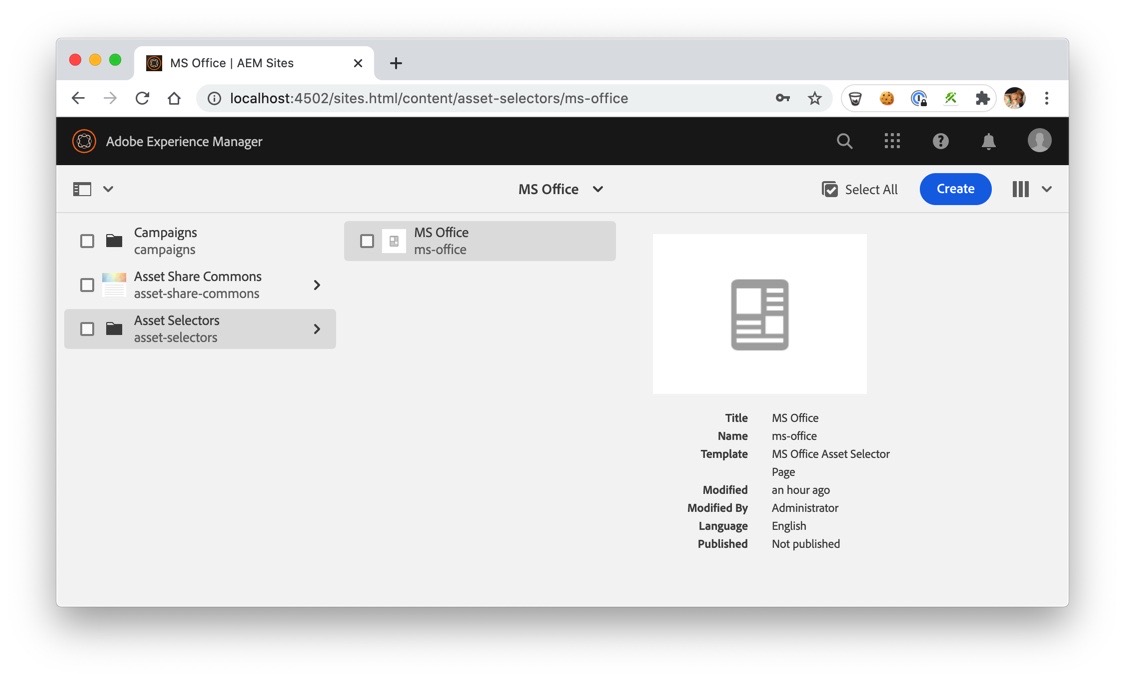
Task: Click the MS Office page preview thumbnail
Action: [760, 314]
